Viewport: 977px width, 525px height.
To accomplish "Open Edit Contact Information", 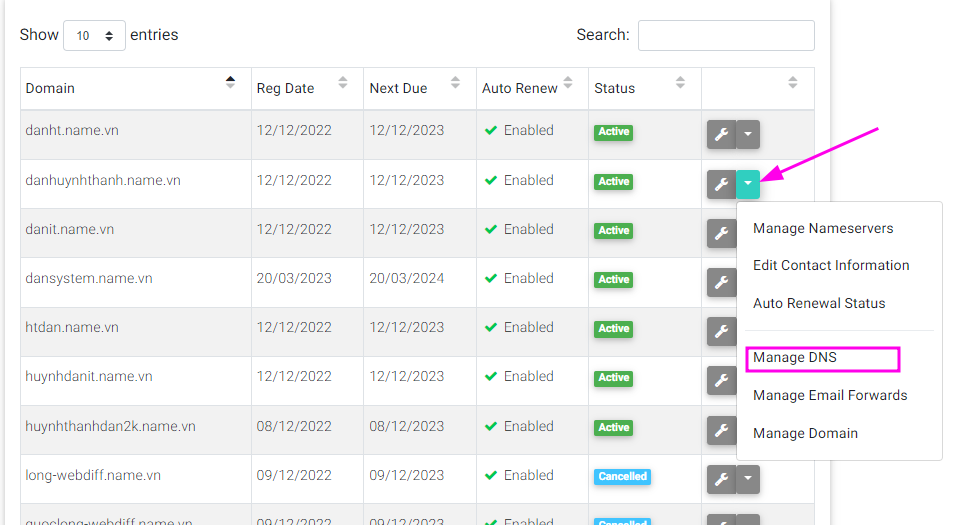I will click(x=831, y=265).
